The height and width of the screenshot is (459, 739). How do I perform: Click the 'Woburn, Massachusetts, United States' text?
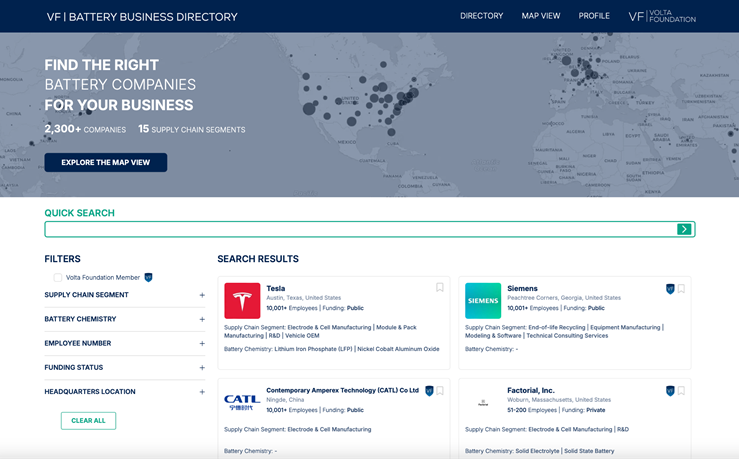(559, 400)
